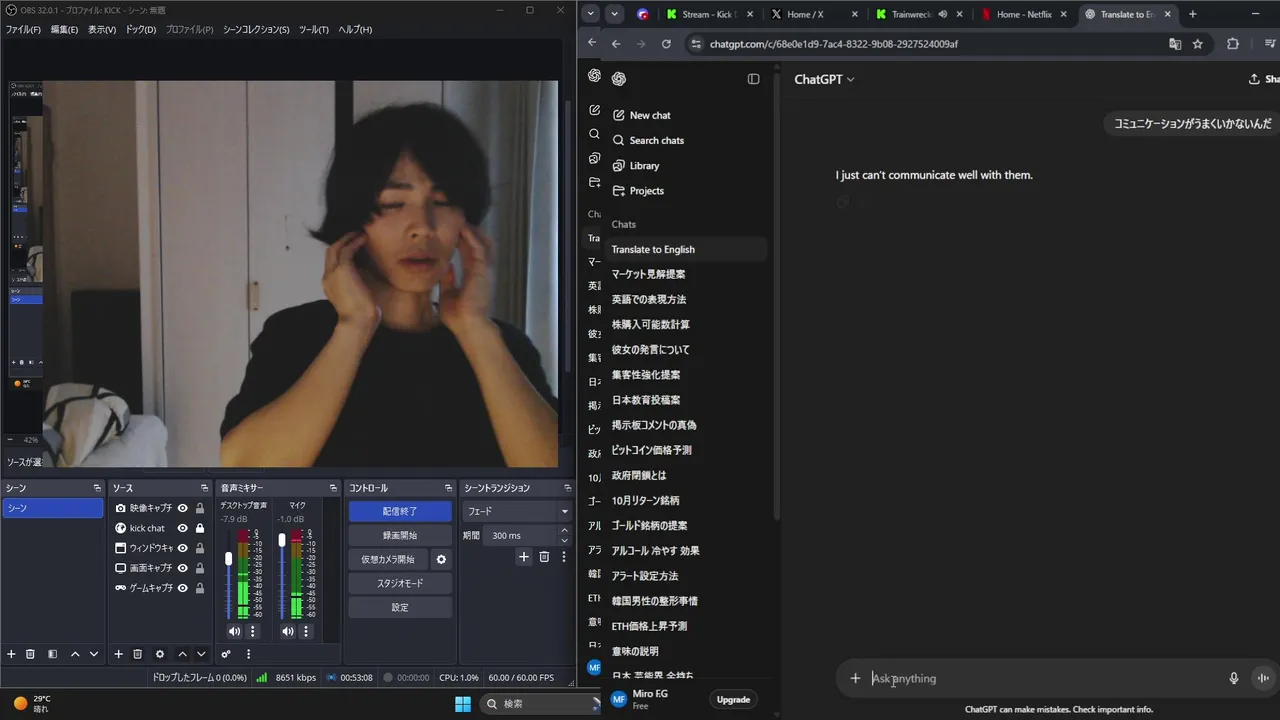Lock the 映像キャプチャ source

point(200,508)
